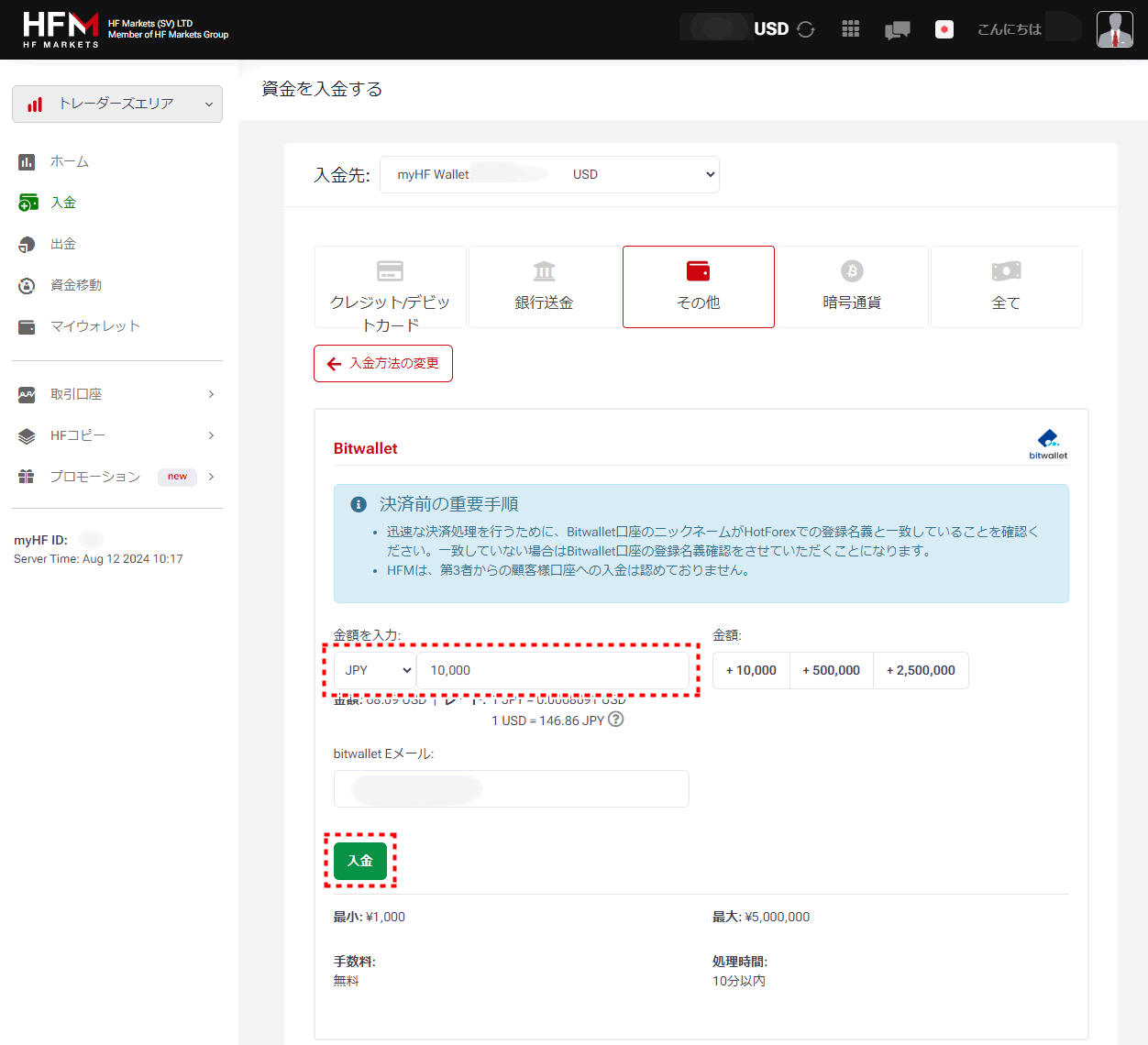Open ホーム in the sidebar
The height and width of the screenshot is (1045, 1148).
70,162
